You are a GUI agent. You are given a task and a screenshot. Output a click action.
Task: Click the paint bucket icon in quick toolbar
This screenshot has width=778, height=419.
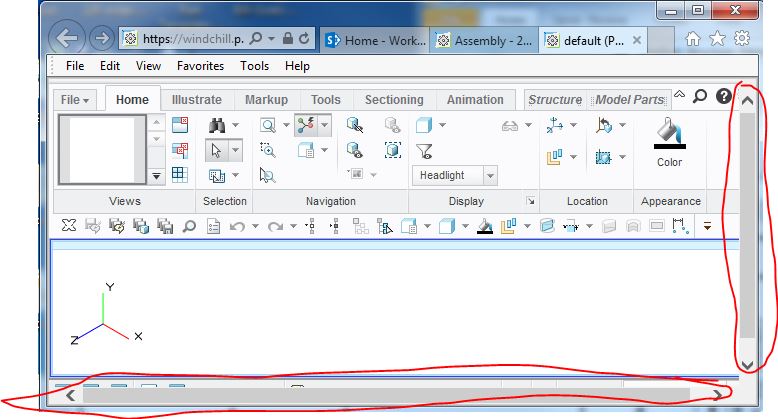click(x=485, y=226)
